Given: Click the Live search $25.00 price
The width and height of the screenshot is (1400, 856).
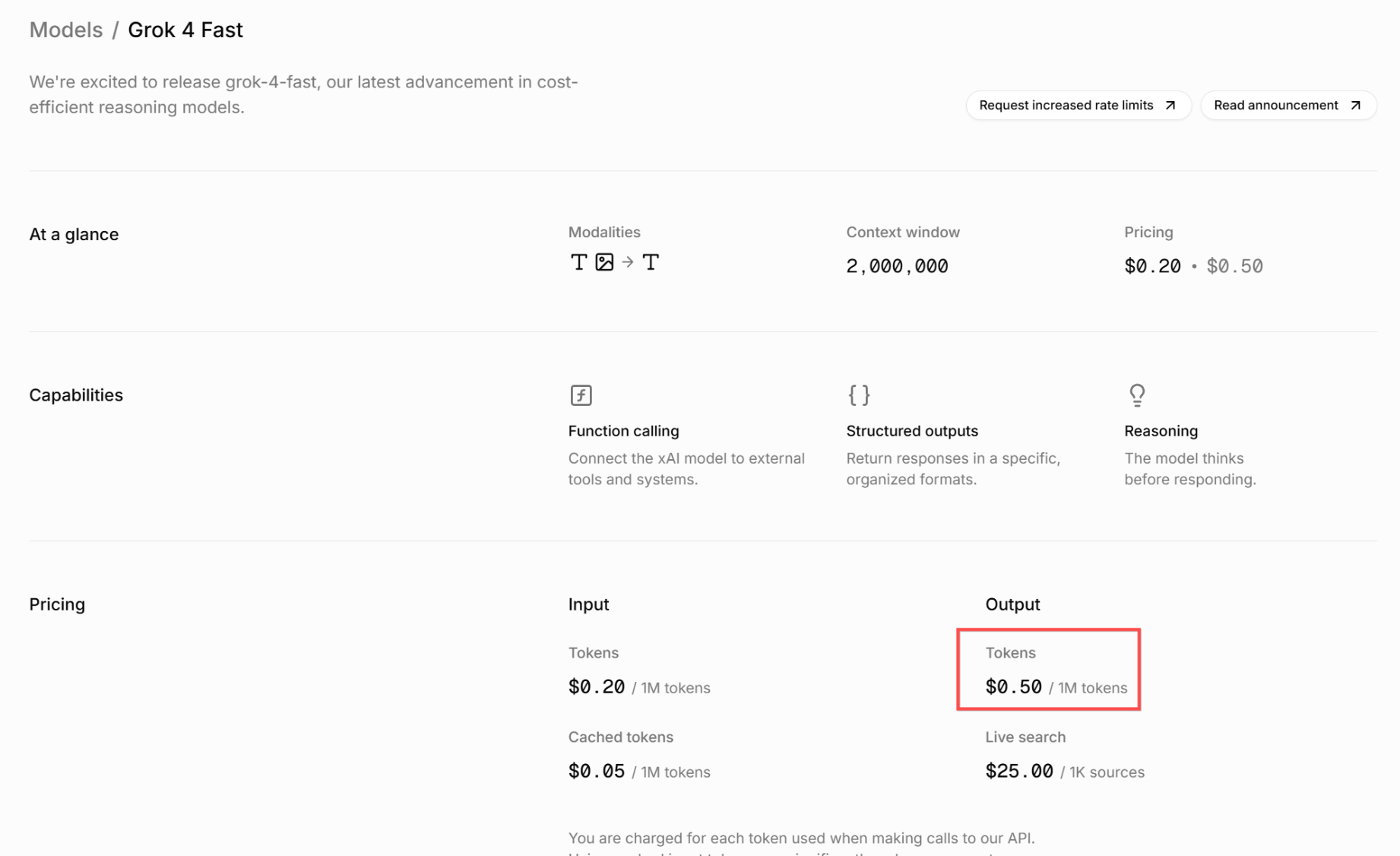Looking at the screenshot, I should tap(1019, 772).
